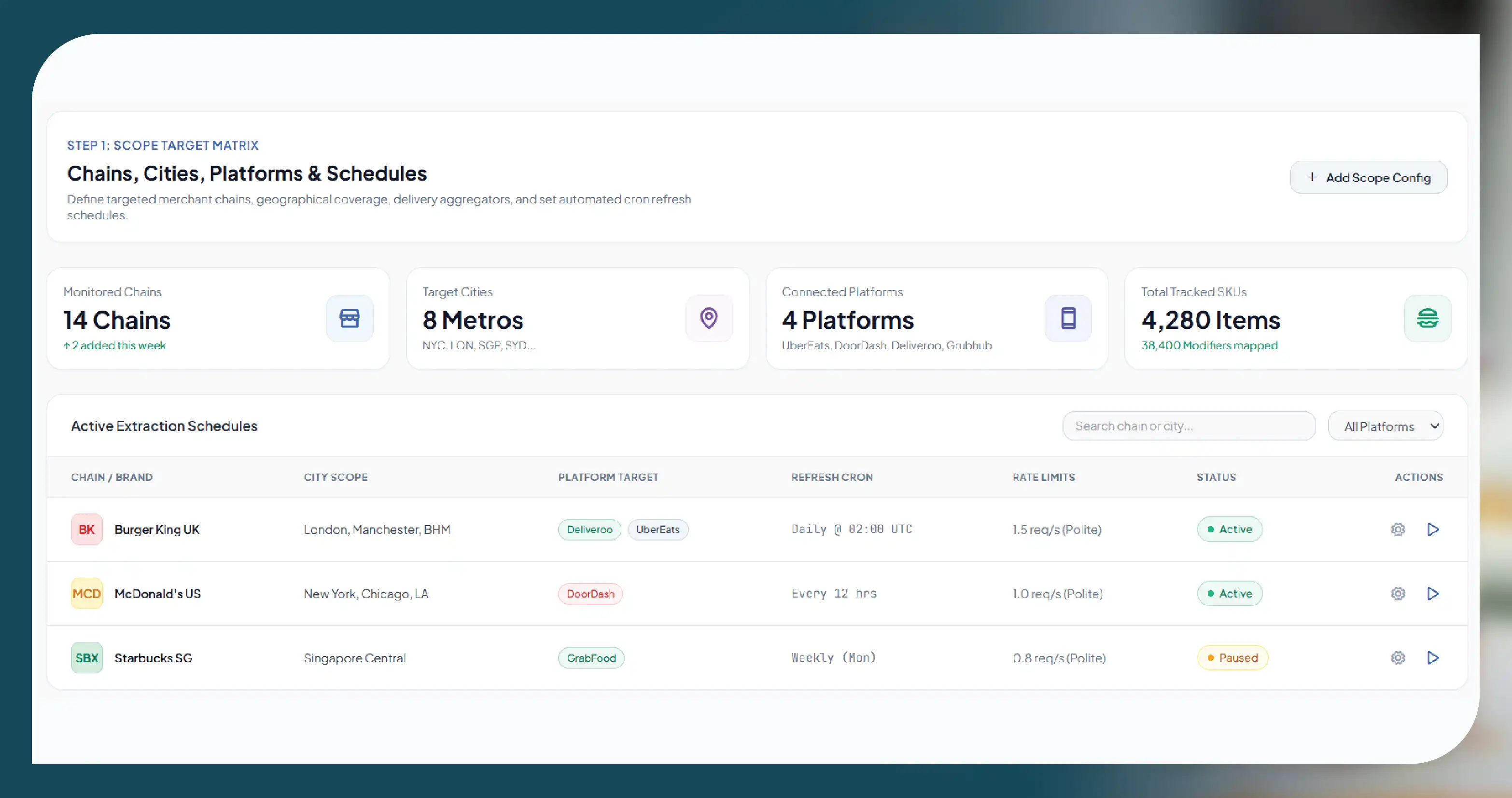The height and width of the screenshot is (798, 1512).
Task: Open settings gear for Starbucks SG
Action: click(x=1398, y=657)
